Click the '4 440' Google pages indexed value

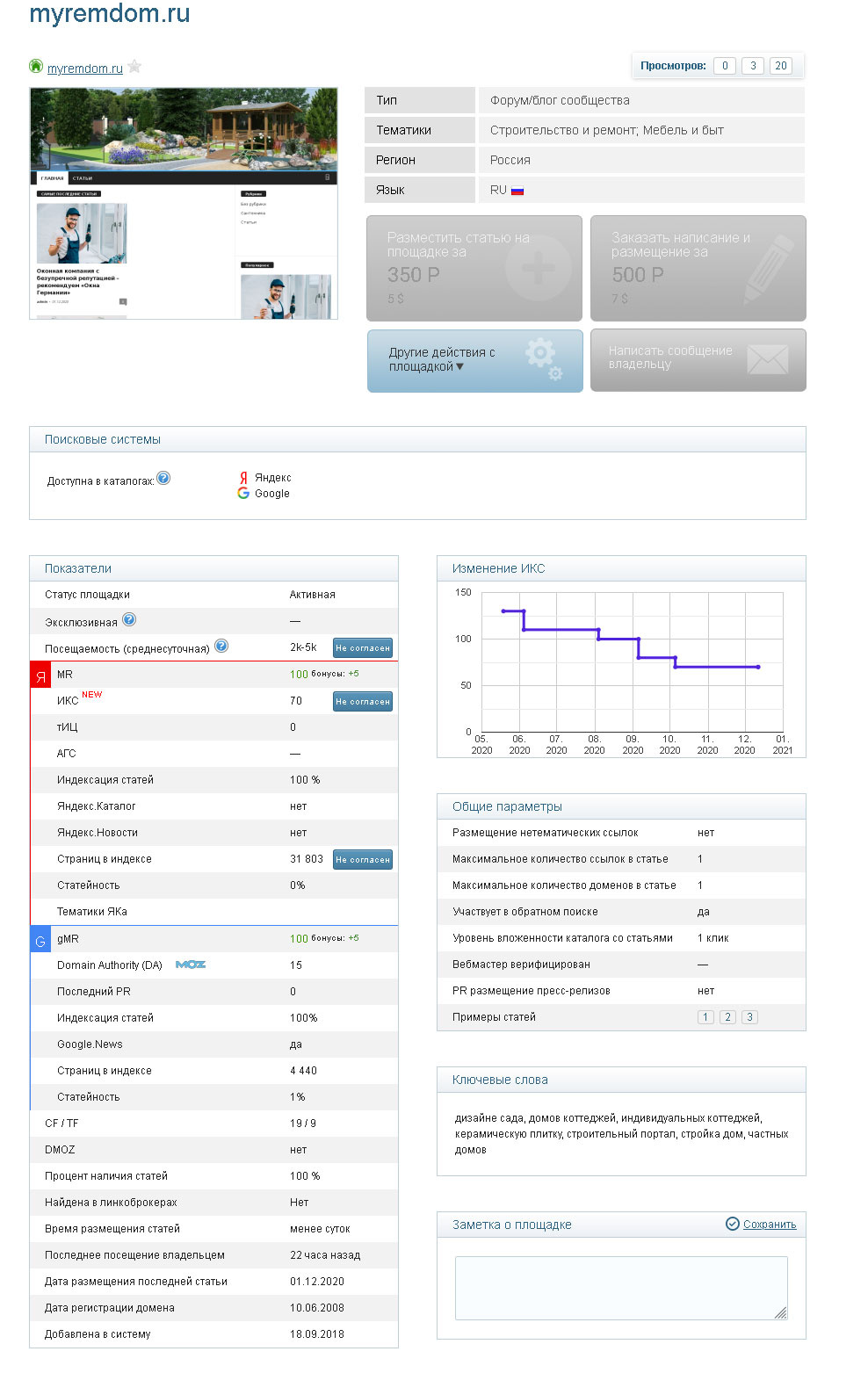pos(304,1071)
